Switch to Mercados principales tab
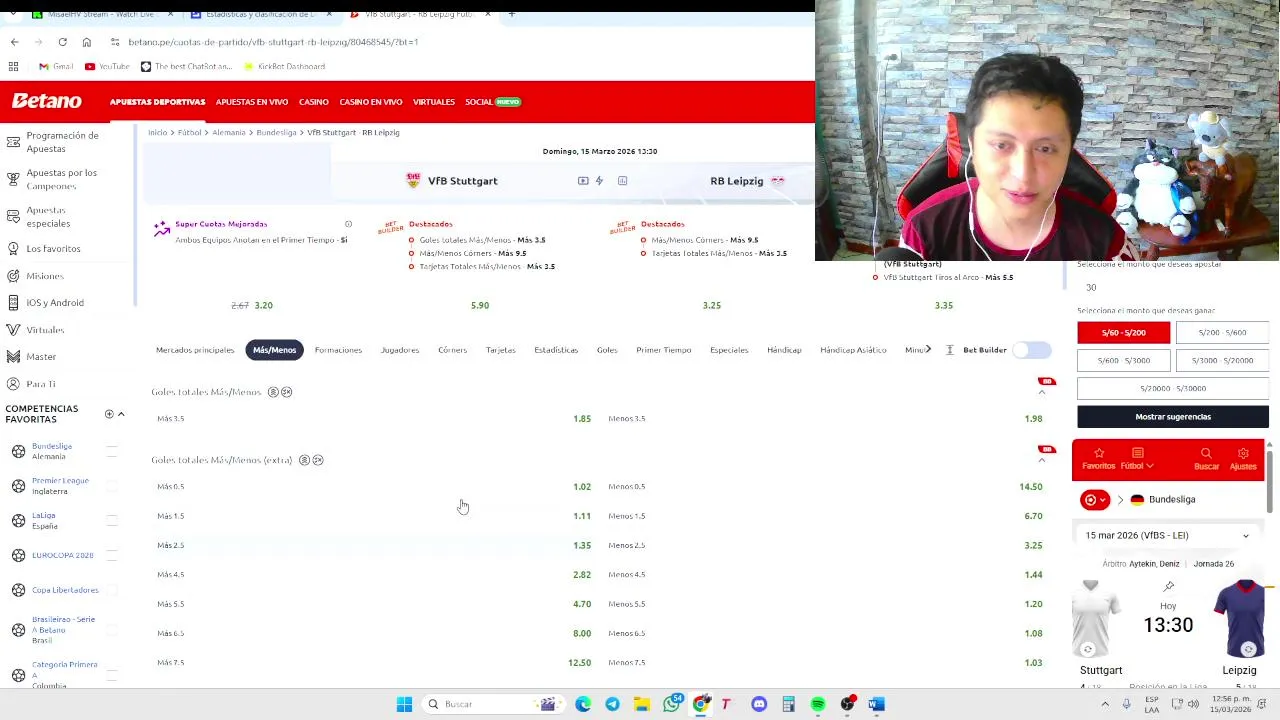 (x=195, y=350)
